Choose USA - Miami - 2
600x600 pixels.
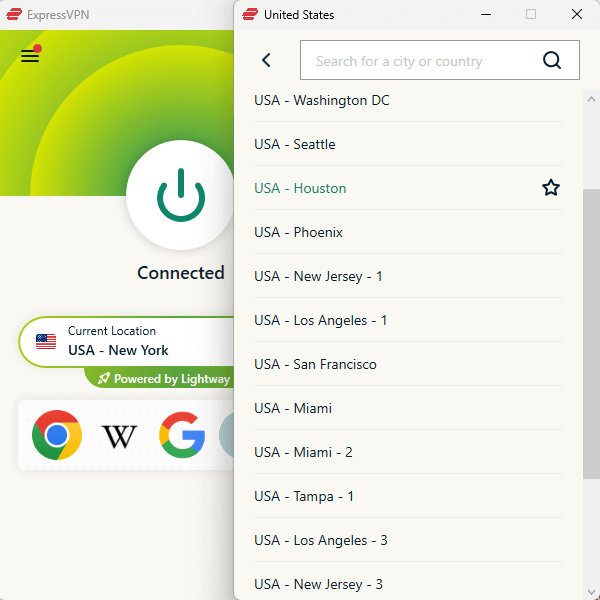[x=303, y=452]
